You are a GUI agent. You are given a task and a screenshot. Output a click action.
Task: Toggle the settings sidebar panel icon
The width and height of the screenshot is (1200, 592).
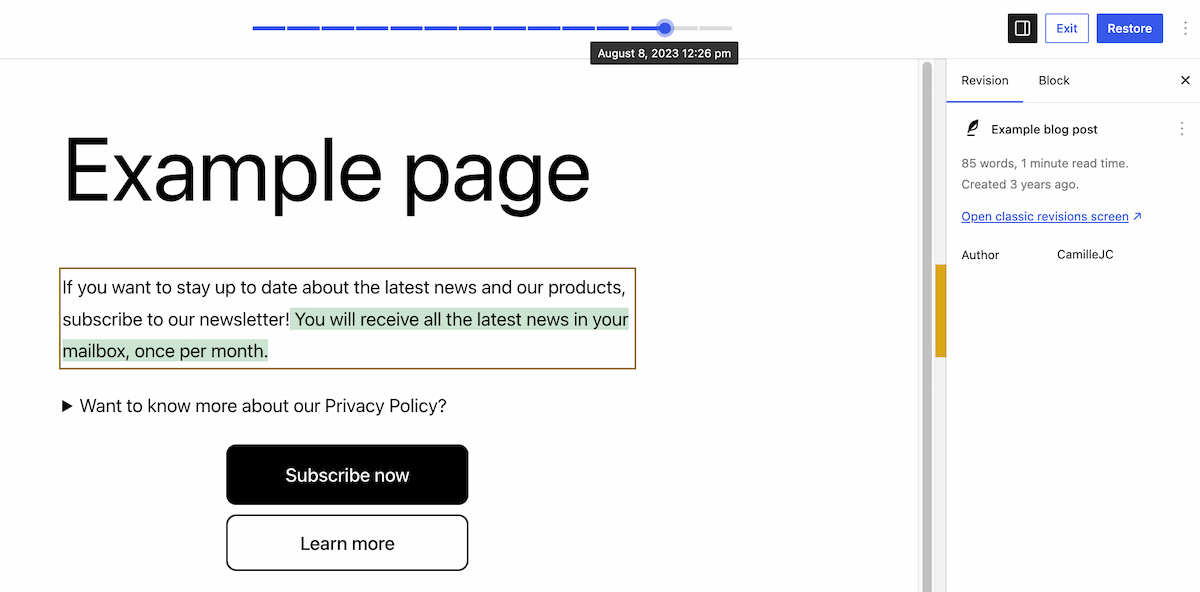(x=1022, y=28)
